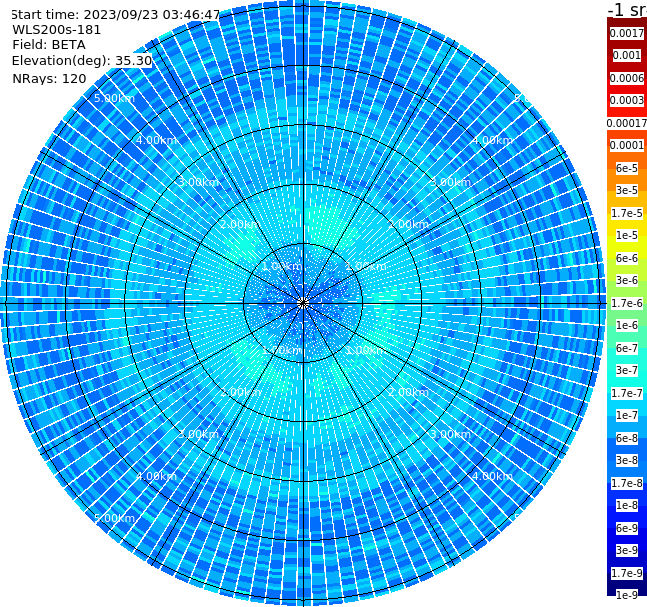Click the NRays: 120 label
The width and height of the screenshot is (647, 607).
[49, 78]
